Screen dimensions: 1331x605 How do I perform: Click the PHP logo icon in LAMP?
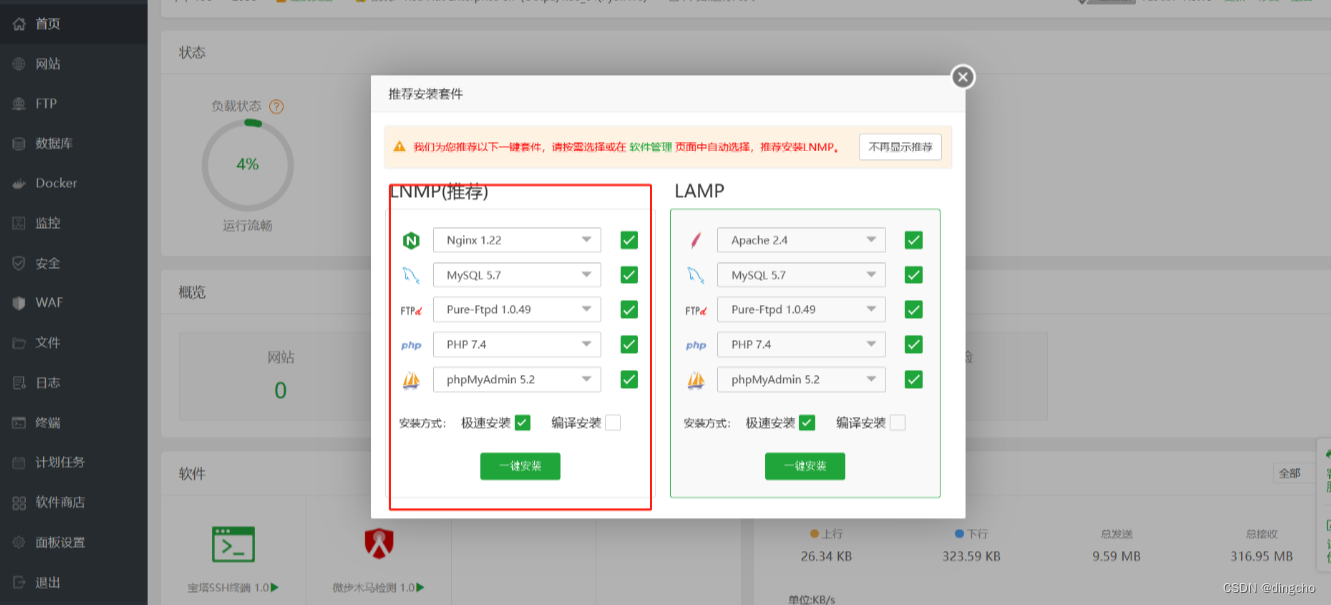point(696,345)
